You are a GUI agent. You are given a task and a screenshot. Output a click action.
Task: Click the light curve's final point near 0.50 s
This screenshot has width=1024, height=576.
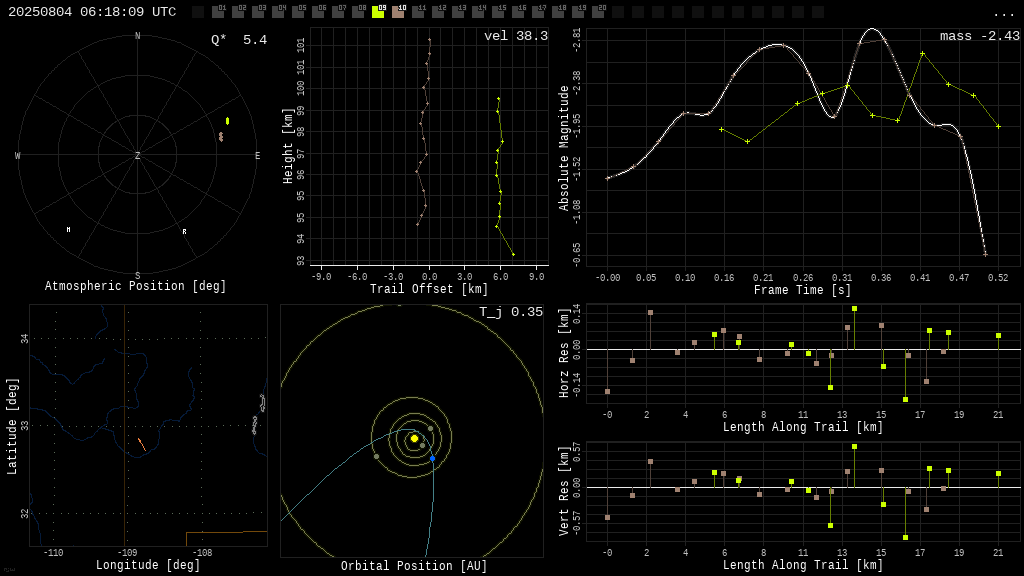(985, 254)
